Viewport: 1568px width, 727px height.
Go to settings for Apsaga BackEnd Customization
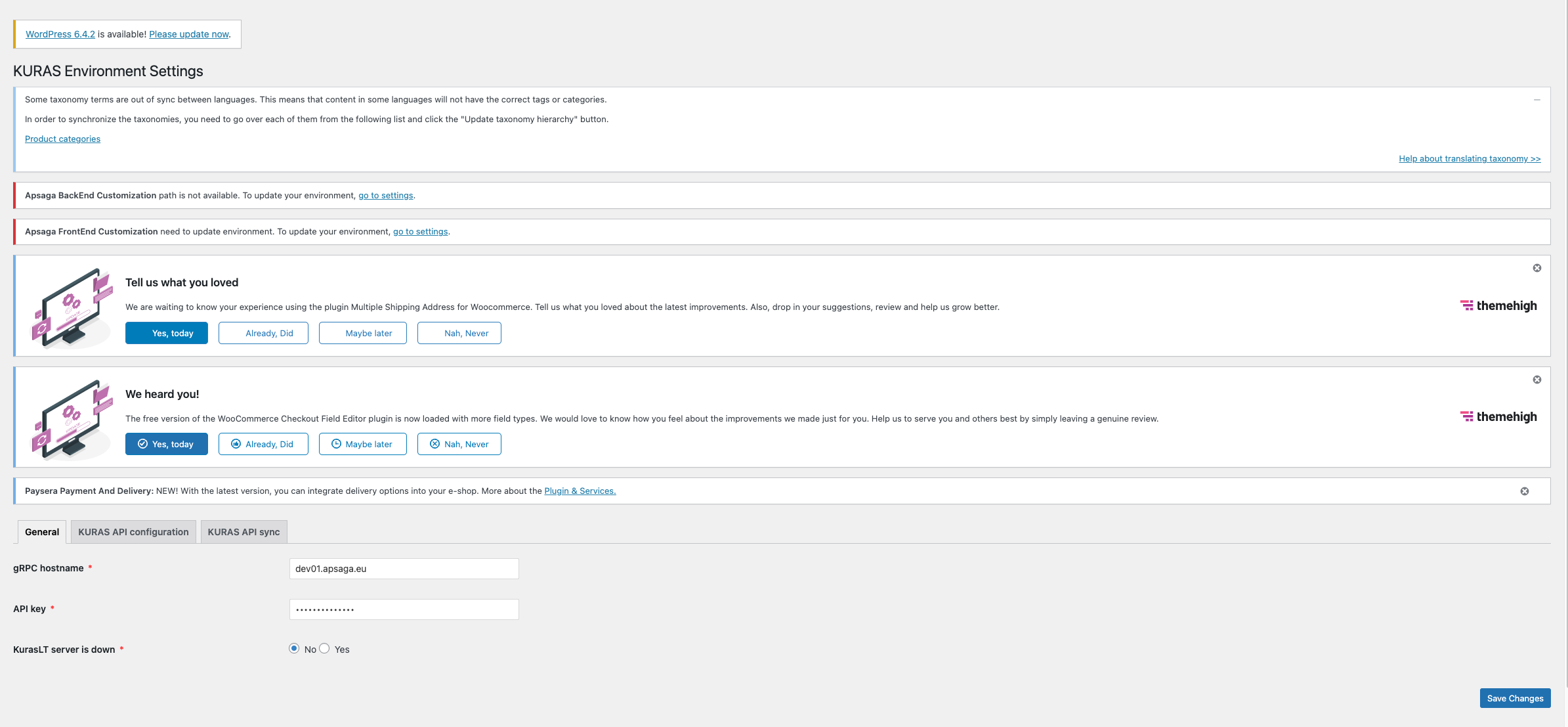[x=386, y=196]
